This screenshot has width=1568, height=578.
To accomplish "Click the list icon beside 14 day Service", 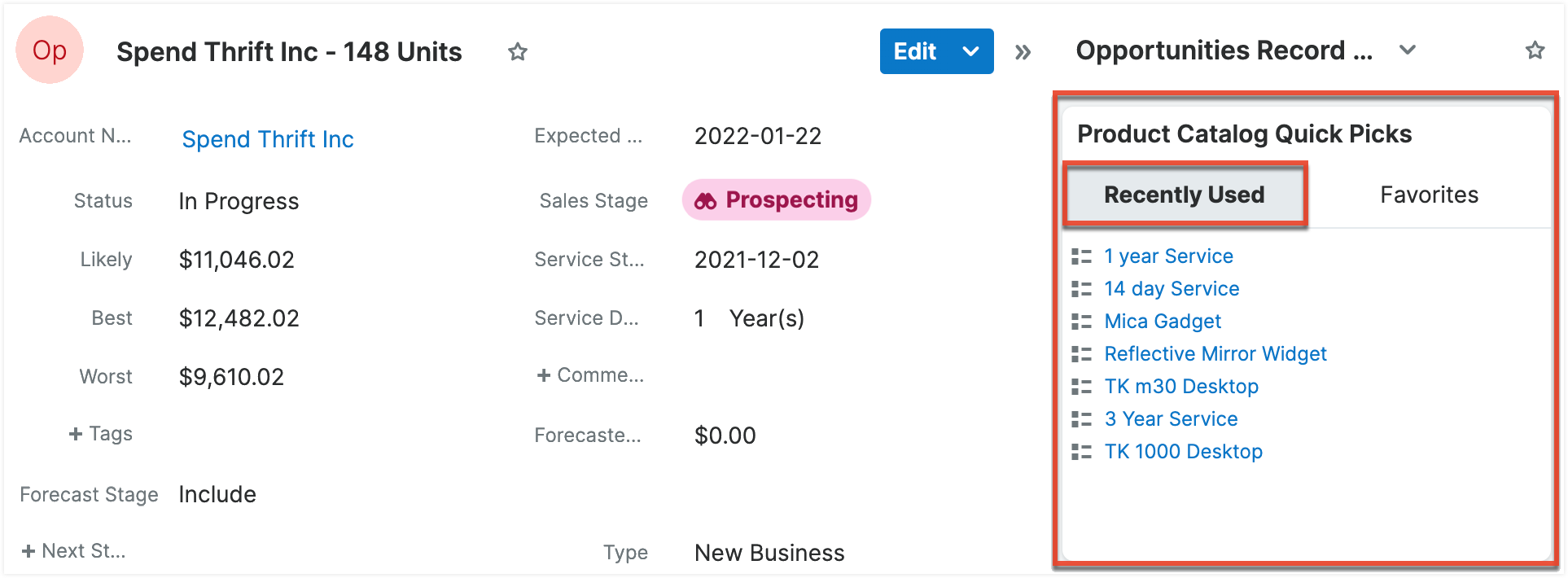I will [x=1081, y=289].
